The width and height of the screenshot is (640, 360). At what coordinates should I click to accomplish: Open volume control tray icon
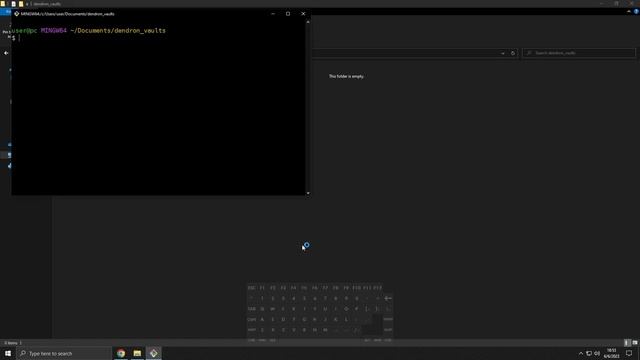pos(597,353)
